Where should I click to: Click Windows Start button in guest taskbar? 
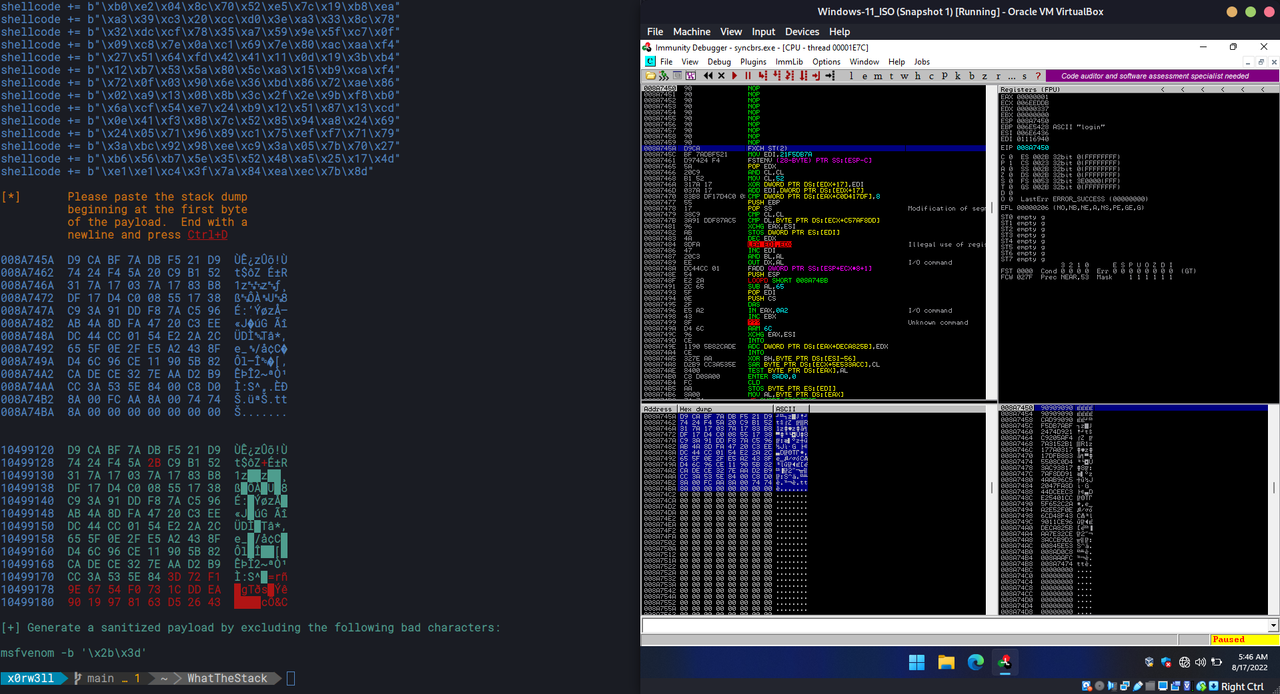click(917, 662)
